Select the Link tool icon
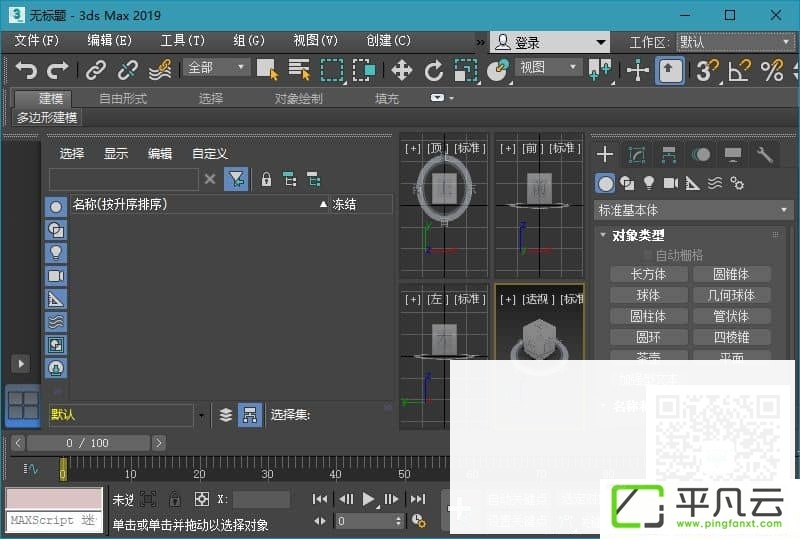This screenshot has width=800, height=539. [x=95, y=70]
